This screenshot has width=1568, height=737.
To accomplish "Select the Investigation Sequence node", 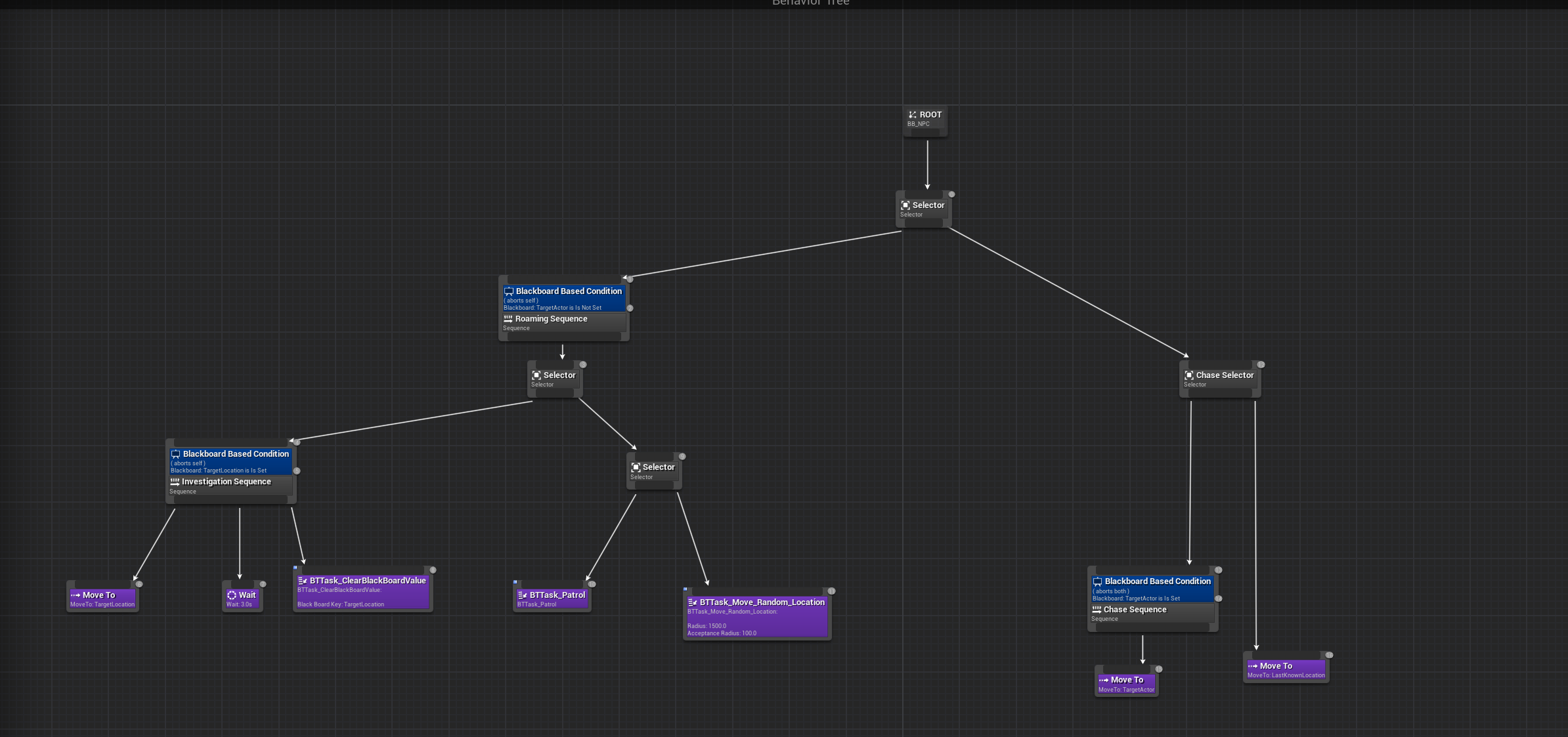I will coord(227,481).
